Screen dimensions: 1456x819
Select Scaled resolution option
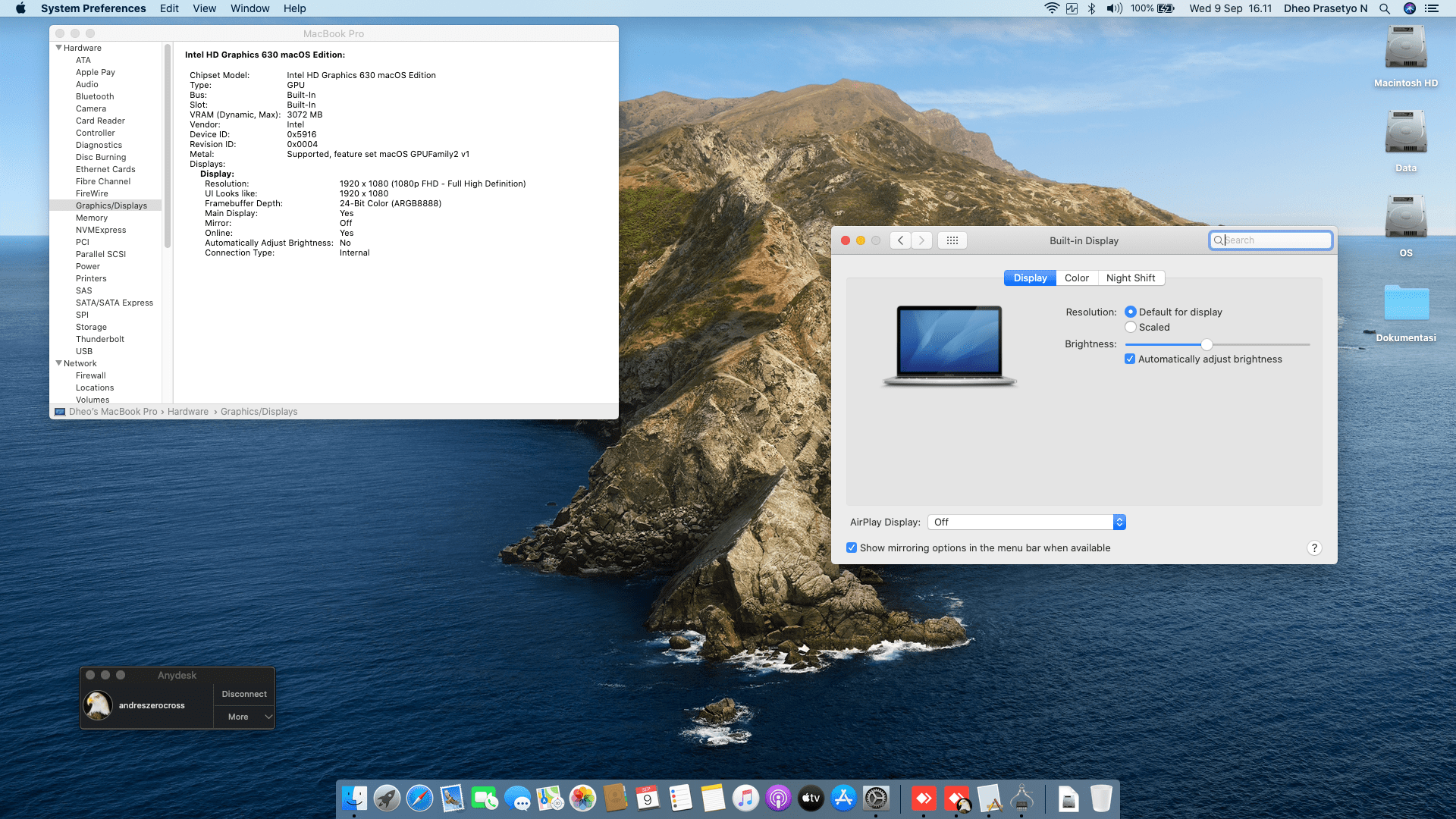[x=1130, y=327]
